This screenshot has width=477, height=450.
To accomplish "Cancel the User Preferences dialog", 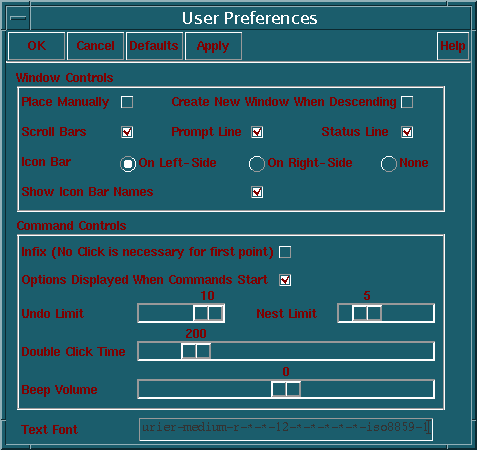I will click(x=96, y=46).
